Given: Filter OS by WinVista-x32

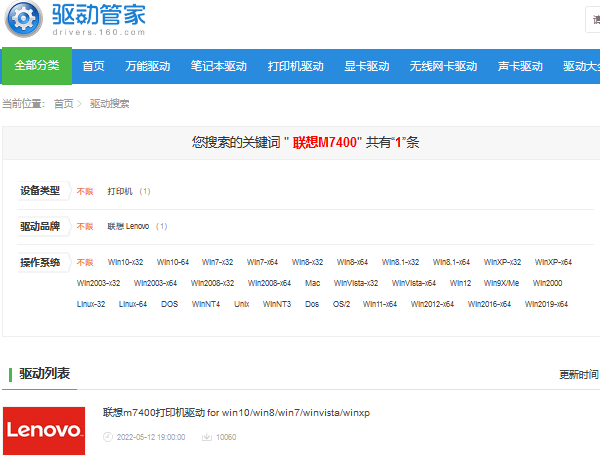Looking at the screenshot, I should (356, 283).
